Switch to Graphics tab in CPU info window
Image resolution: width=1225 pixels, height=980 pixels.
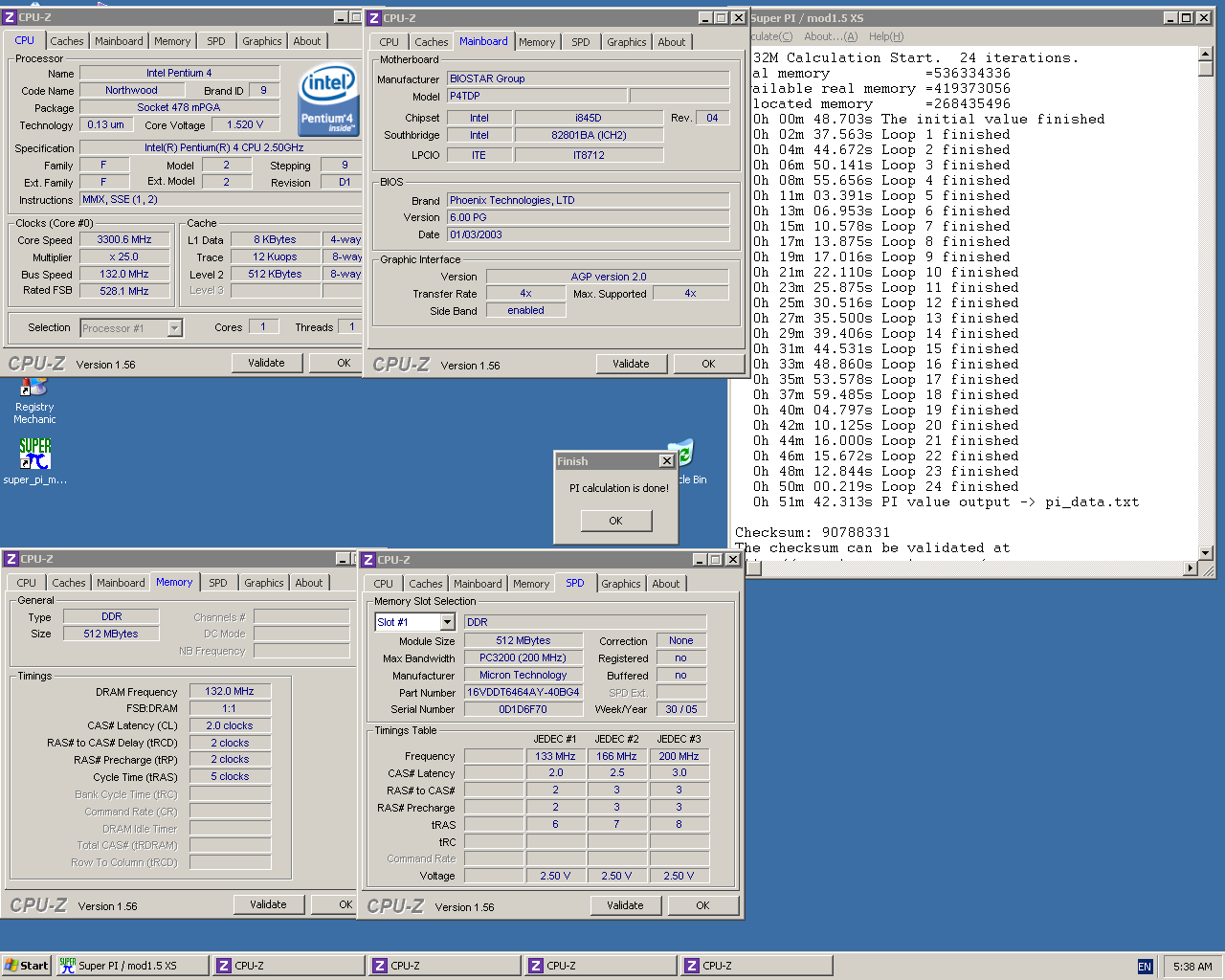pyautogui.click(x=261, y=41)
